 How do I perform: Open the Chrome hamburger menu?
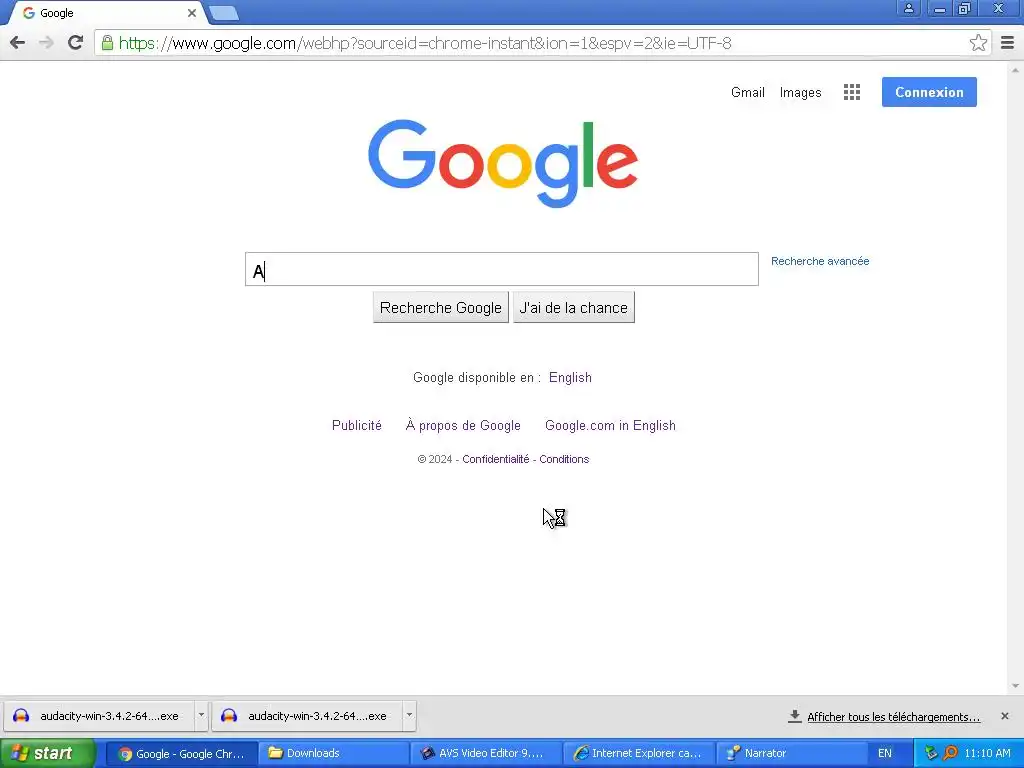(x=1008, y=43)
